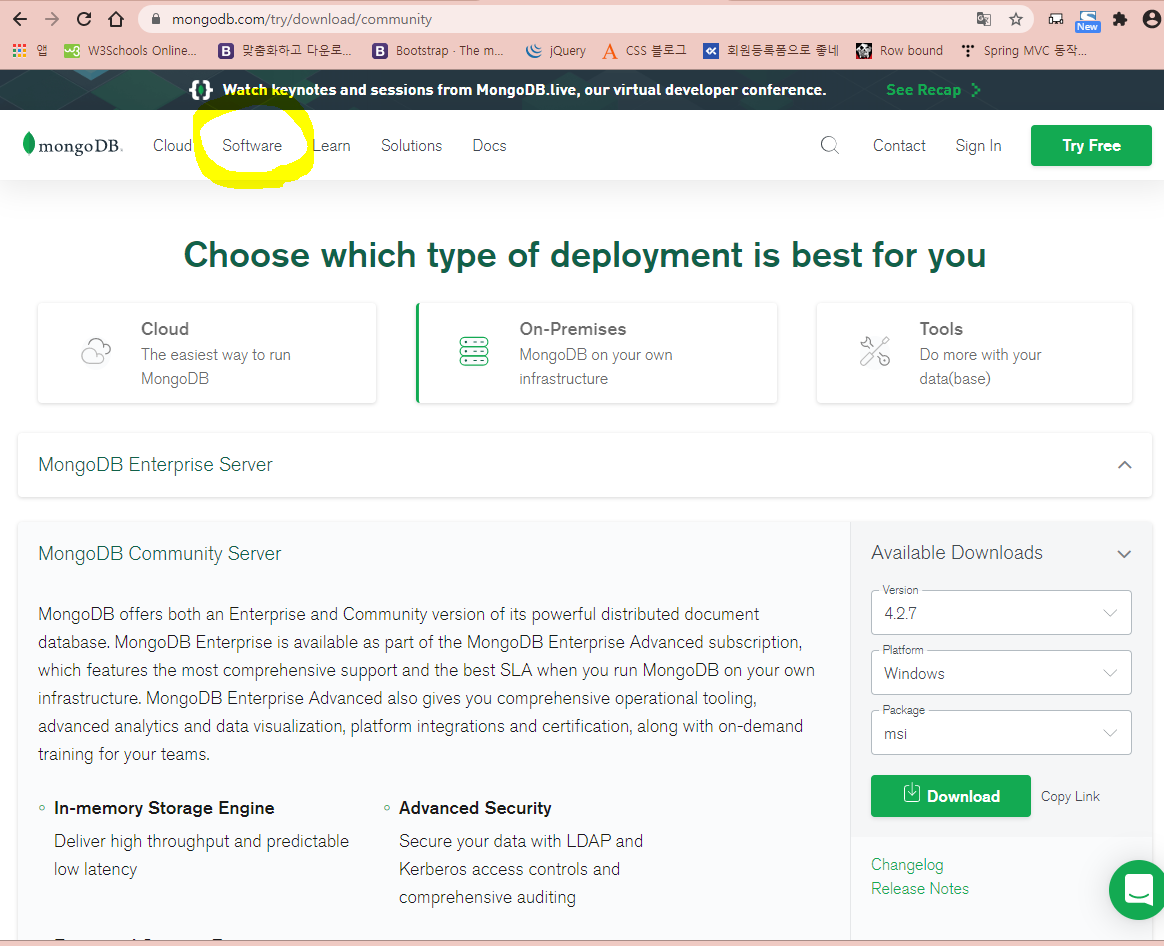Click MongoDB Community Server heading
The width and height of the screenshot is (1164, 946).
tap(160, 554)
